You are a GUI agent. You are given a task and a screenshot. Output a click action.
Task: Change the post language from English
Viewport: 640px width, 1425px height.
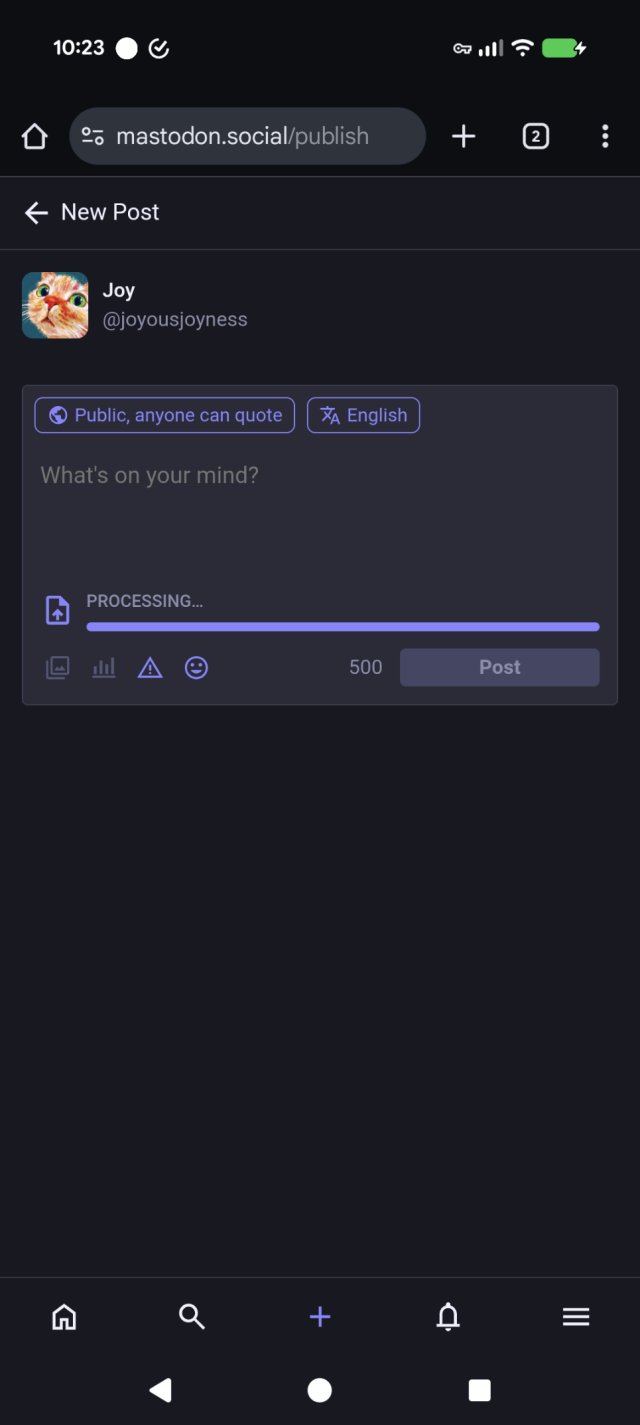click(x=363, y=415)
